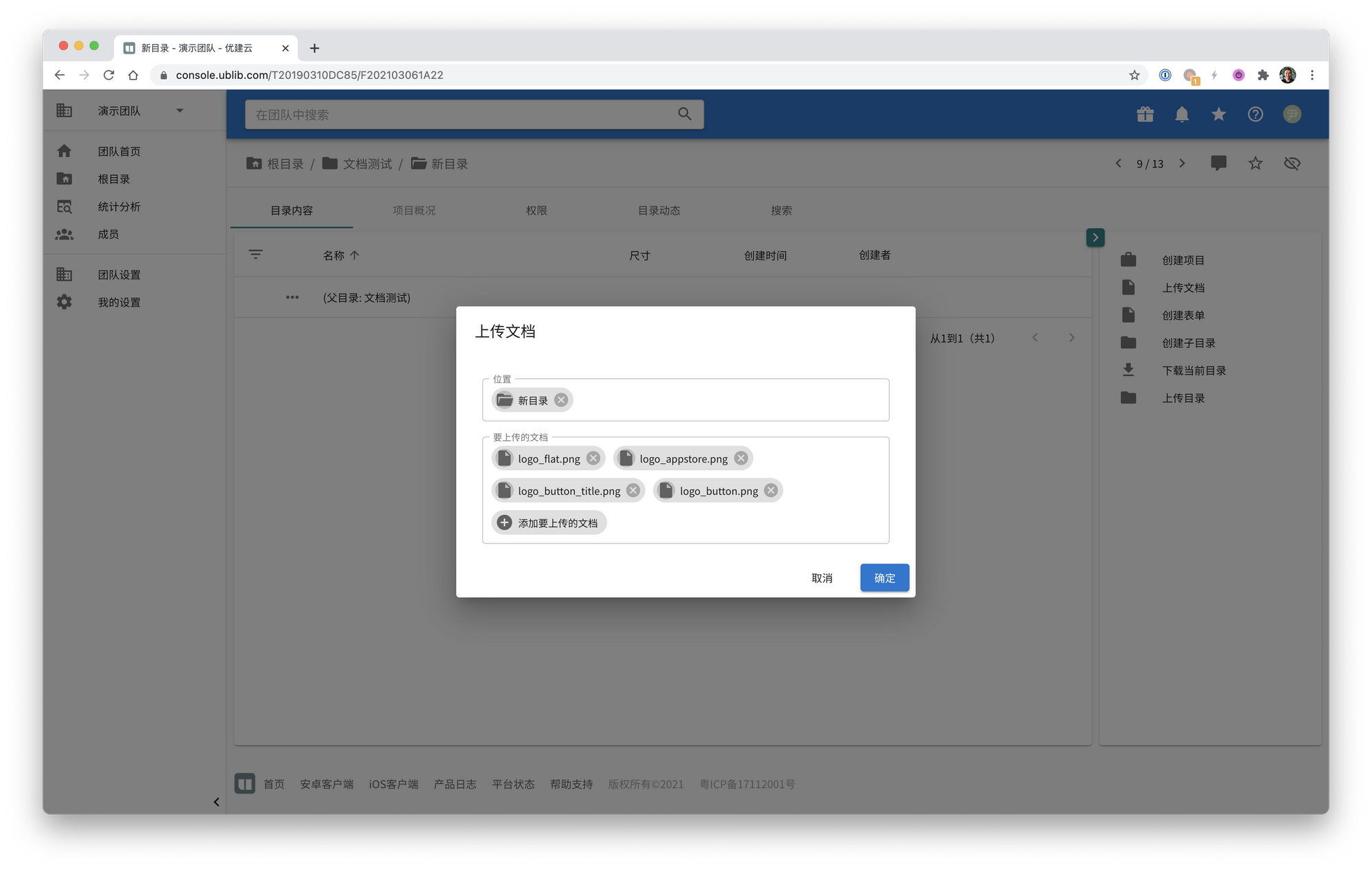Remove logo_button_title.png from the upload list

pyautogui.click(x=633, y=491)
